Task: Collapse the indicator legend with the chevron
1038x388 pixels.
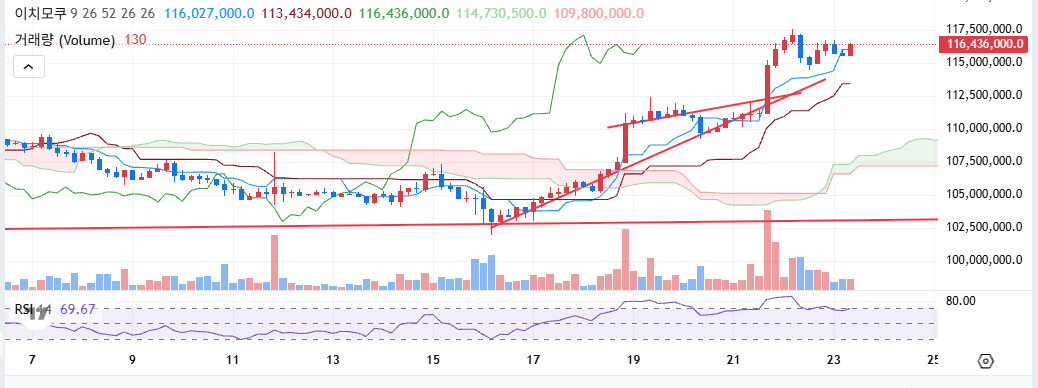Action: point(29,67)
